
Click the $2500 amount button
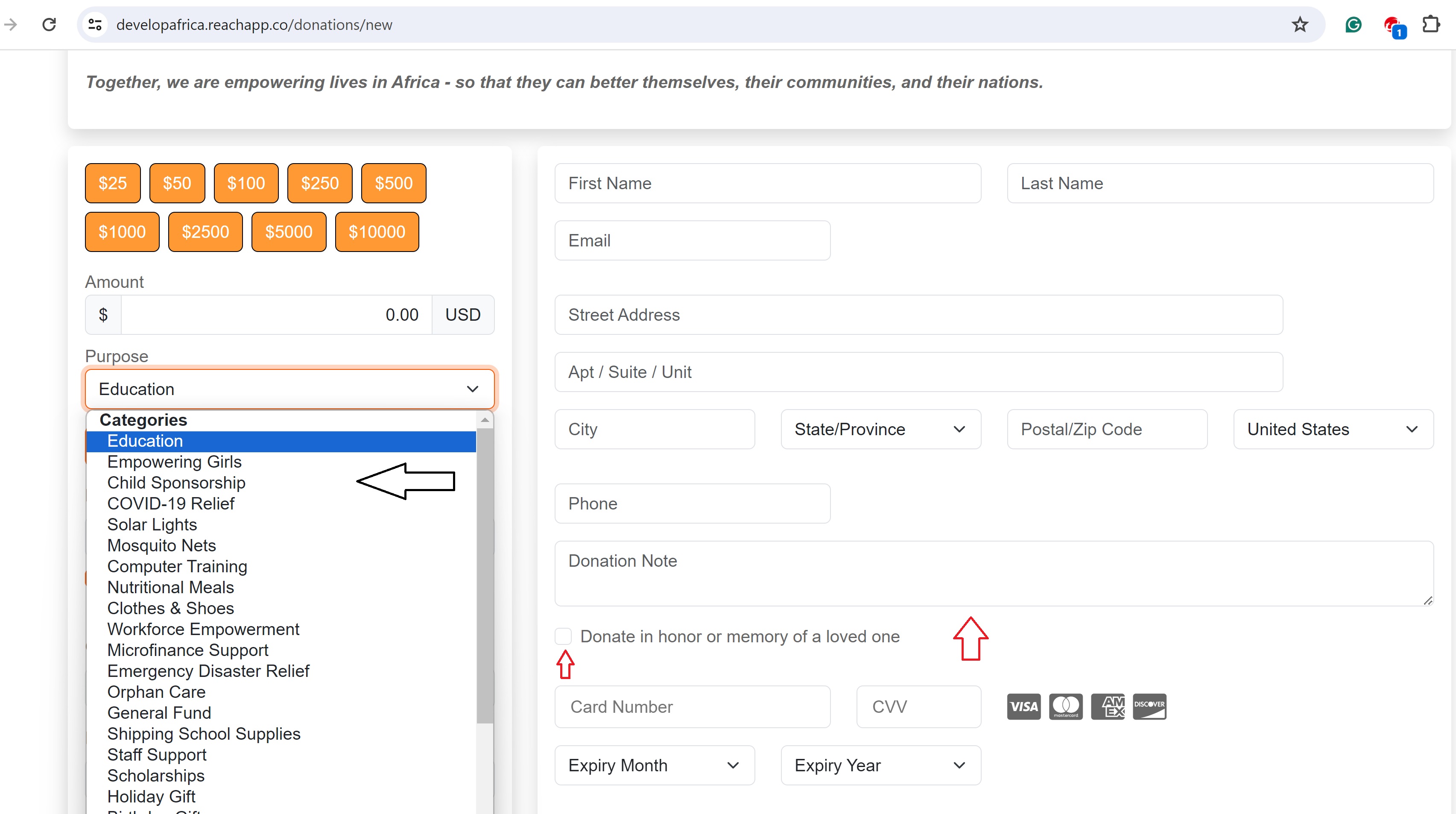pyautogui.click(x=205, y=232)
